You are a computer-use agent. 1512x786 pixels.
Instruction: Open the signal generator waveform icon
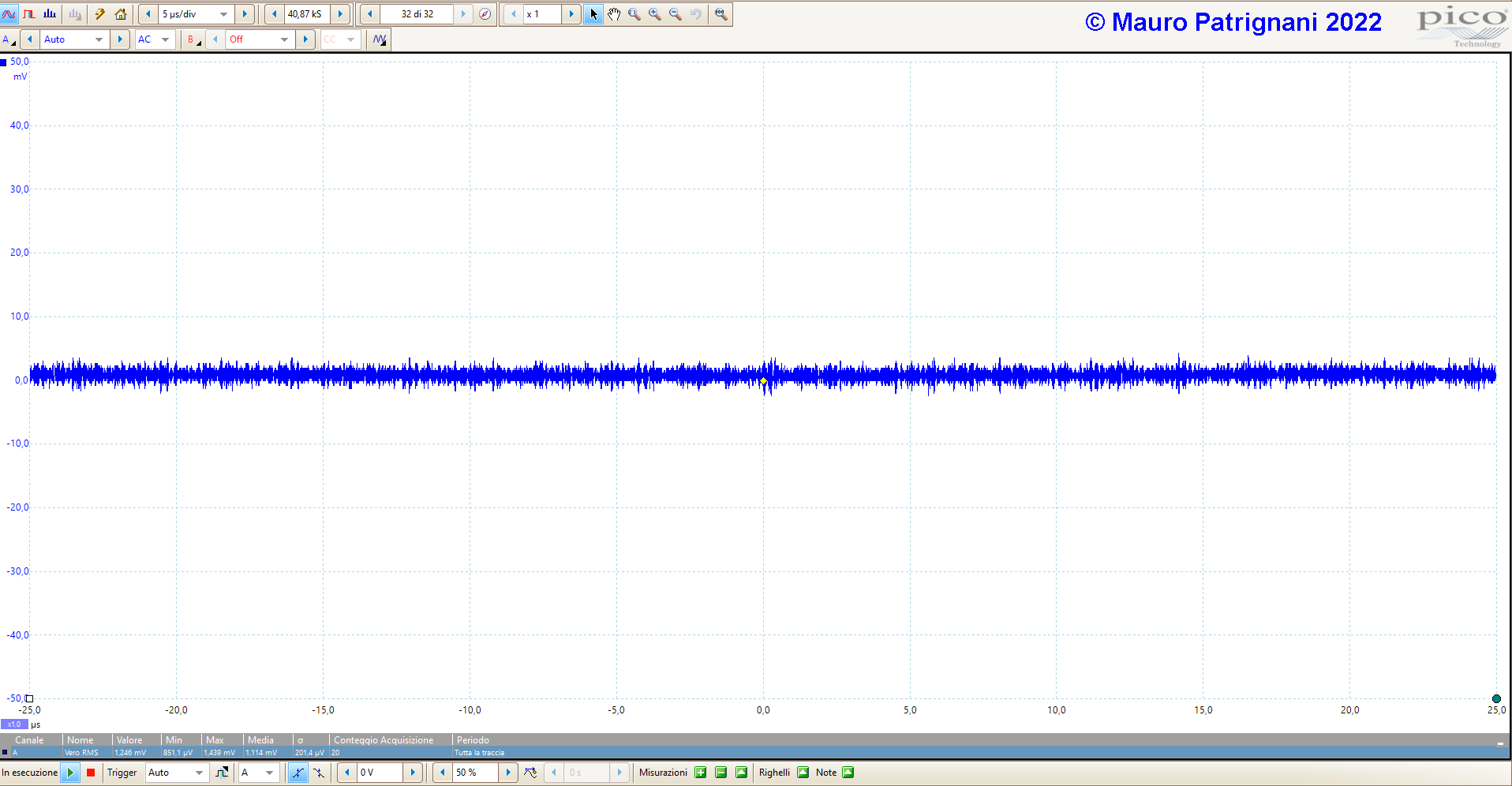click(x=380, y=39)
